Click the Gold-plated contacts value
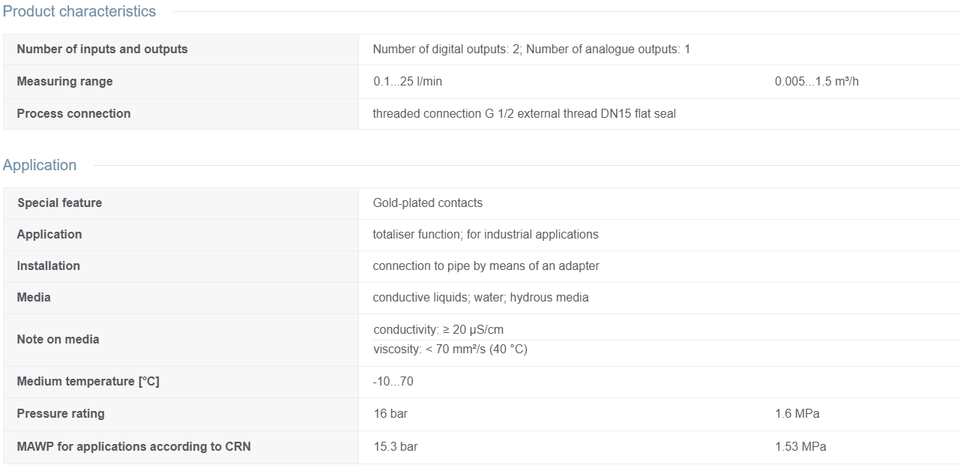The height and width of the screenshot is (468, 960). (x=427, y=203)
